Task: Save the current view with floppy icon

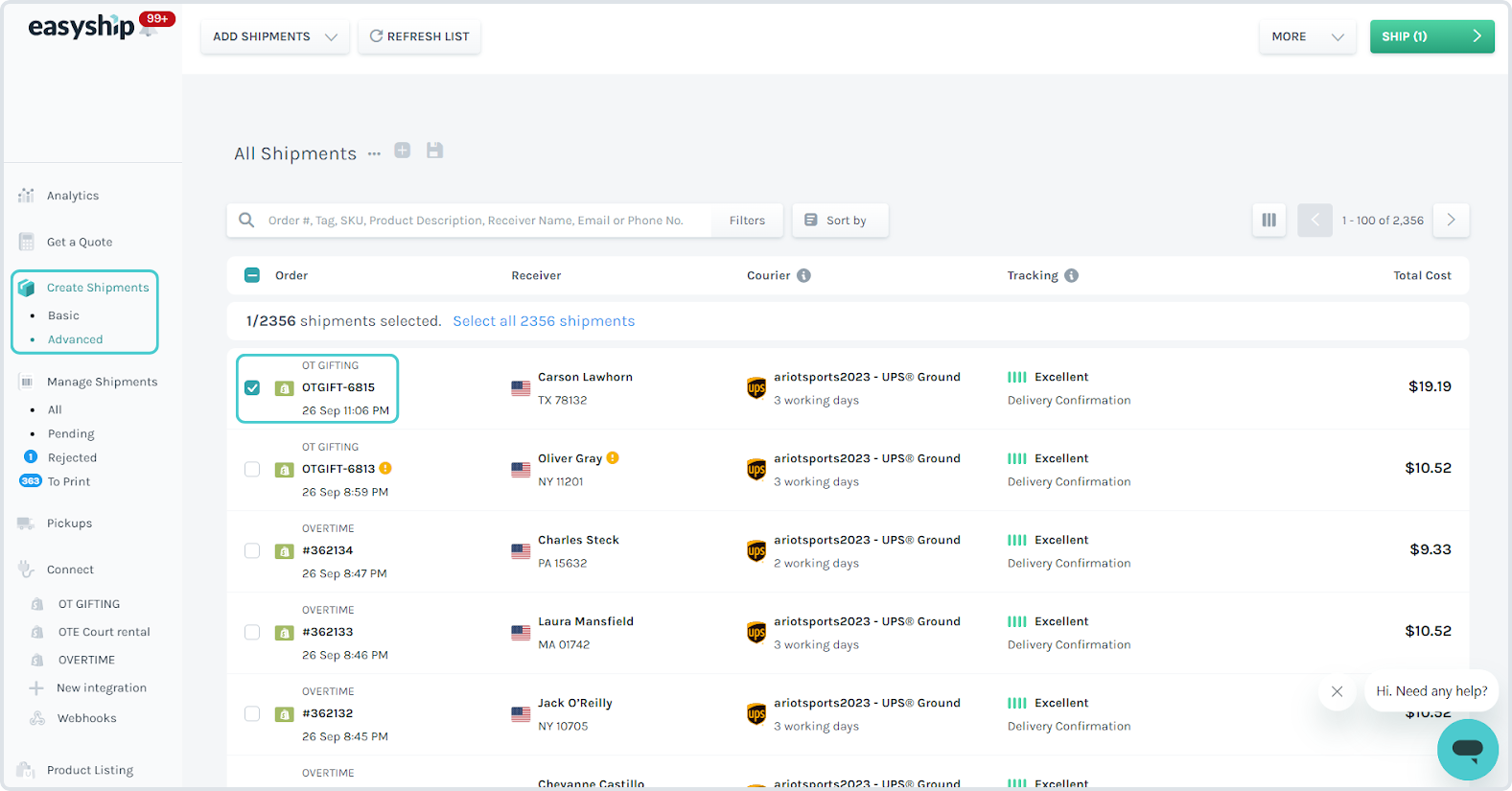Action: (435, 151)
